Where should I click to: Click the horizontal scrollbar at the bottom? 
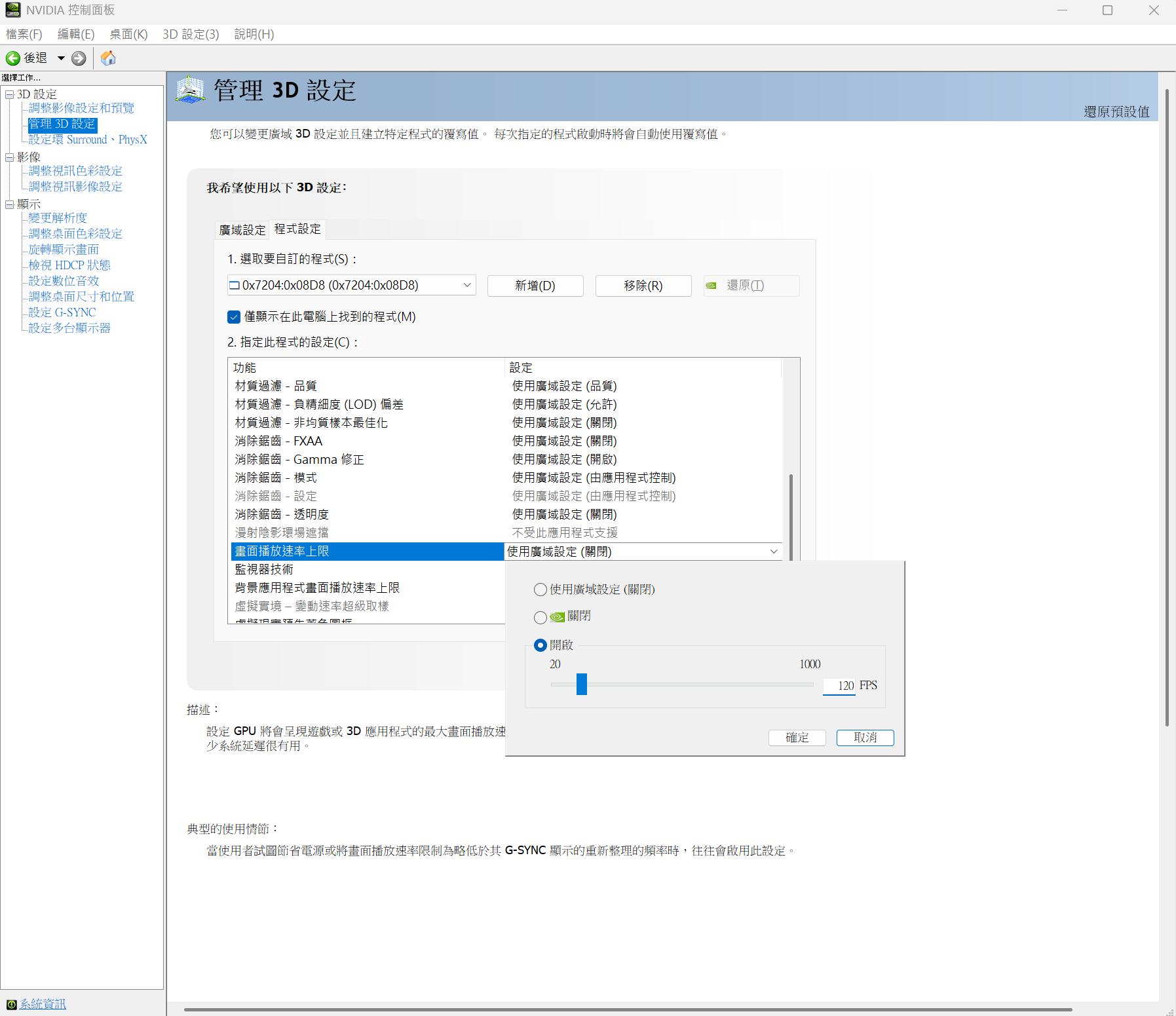[x=628, y=1009]
